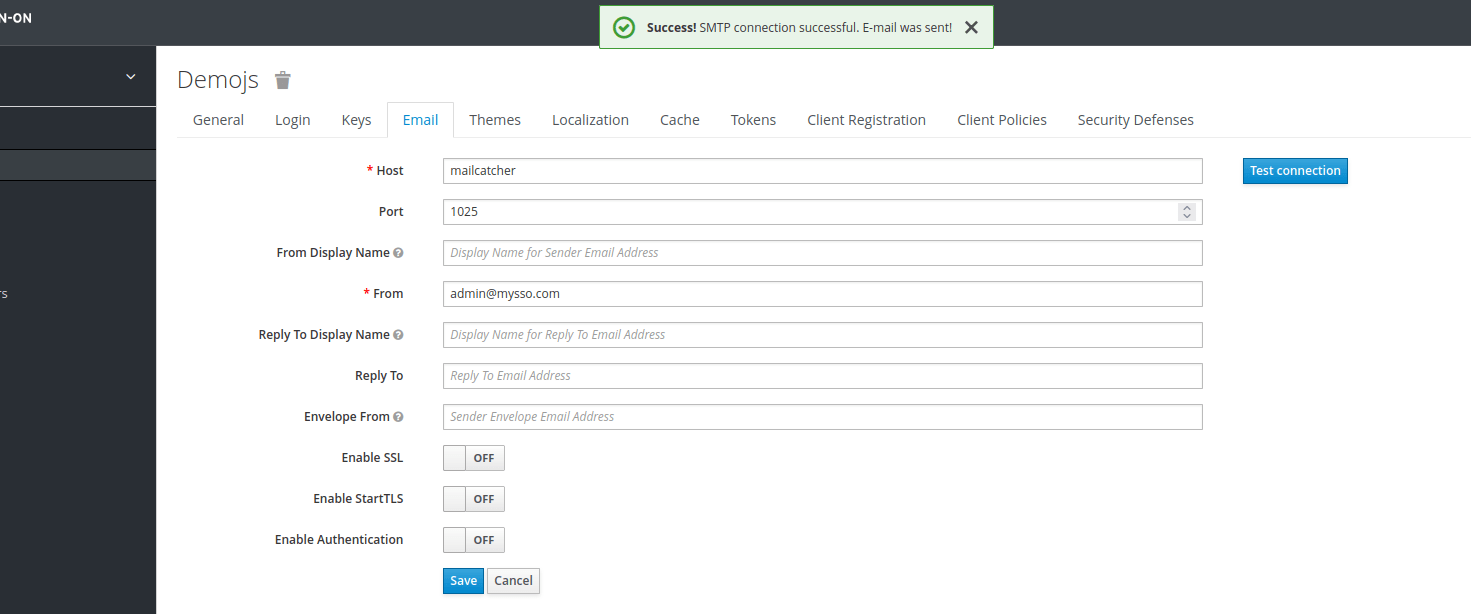This screenshot has height=614, width=1471.
Task: Save the email settings
Action: tap(462, 580)
